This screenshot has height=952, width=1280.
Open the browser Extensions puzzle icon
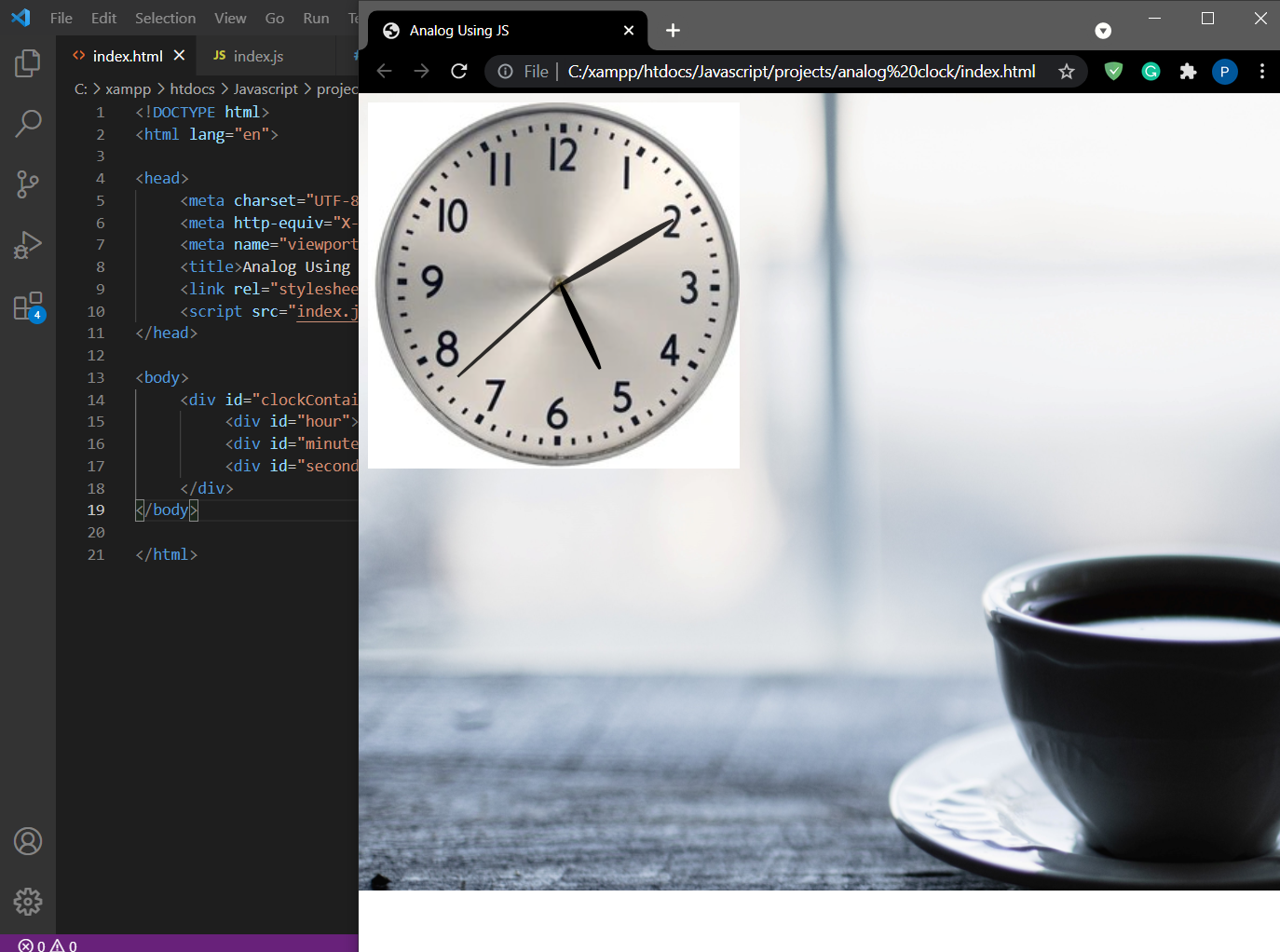pyautogui.click(x=1188, y=72)
